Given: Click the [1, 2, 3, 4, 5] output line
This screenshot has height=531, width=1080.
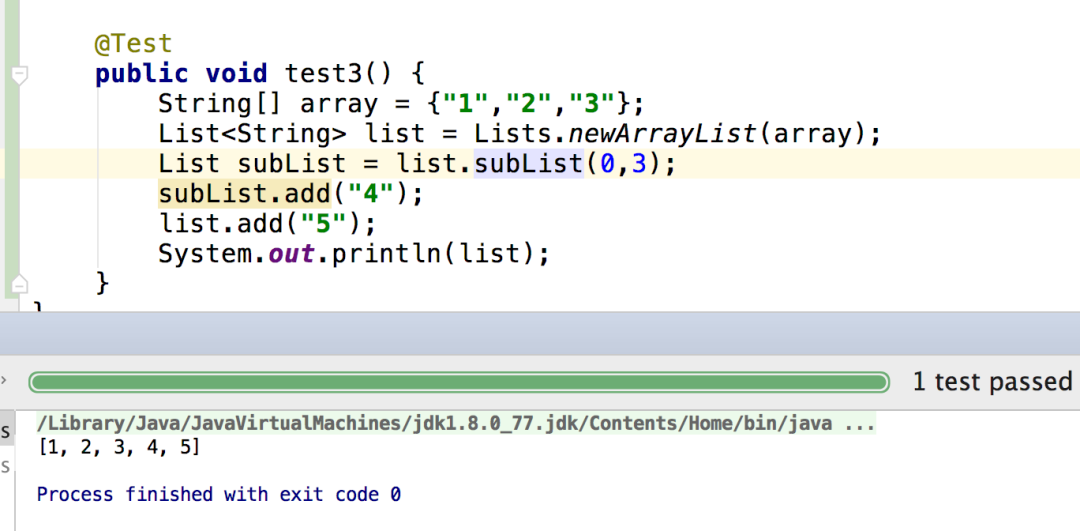Looking at the screenshot, I should pos(119,448).
